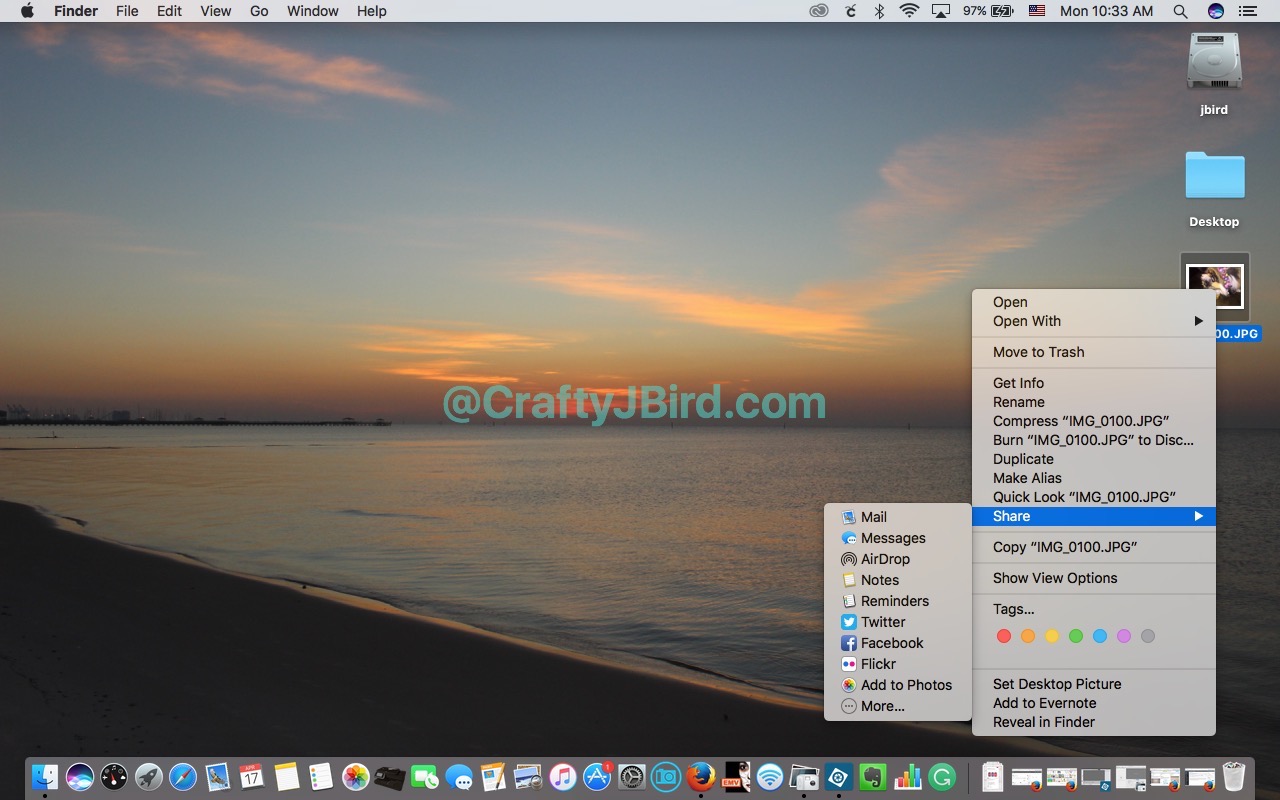The height and width of the screenshot is (800, 1280).
Task: Open the Wi-Fi status menu
Action: click(x=909, y=11)
